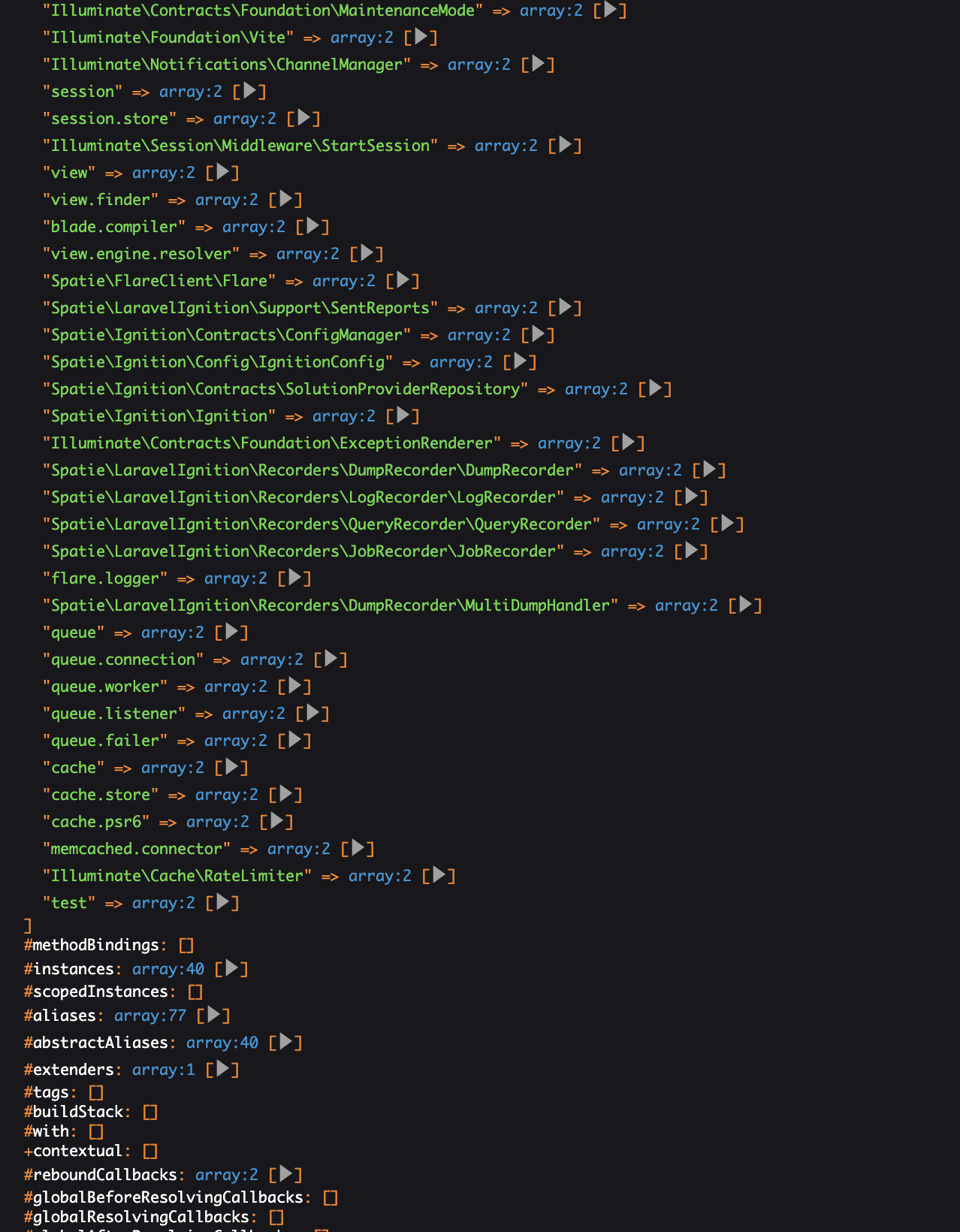Image resolution: width=960 pixels, height=1232 pixels.
Task: Expand the Illuminate\Foundation\Vite array
Action: tap(421, 38)
